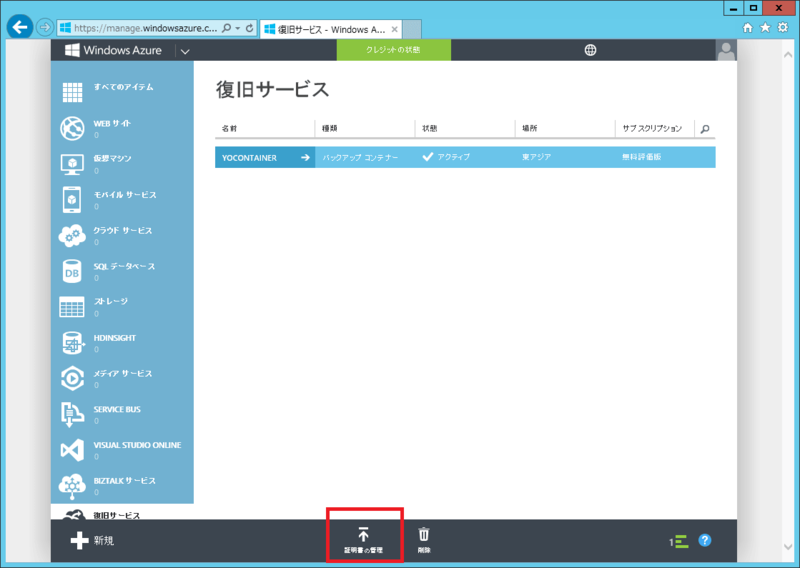This screenshot has height=568, width=800.
Task: Select the WEB サイト sidebar label
Action: coord(112,124)
